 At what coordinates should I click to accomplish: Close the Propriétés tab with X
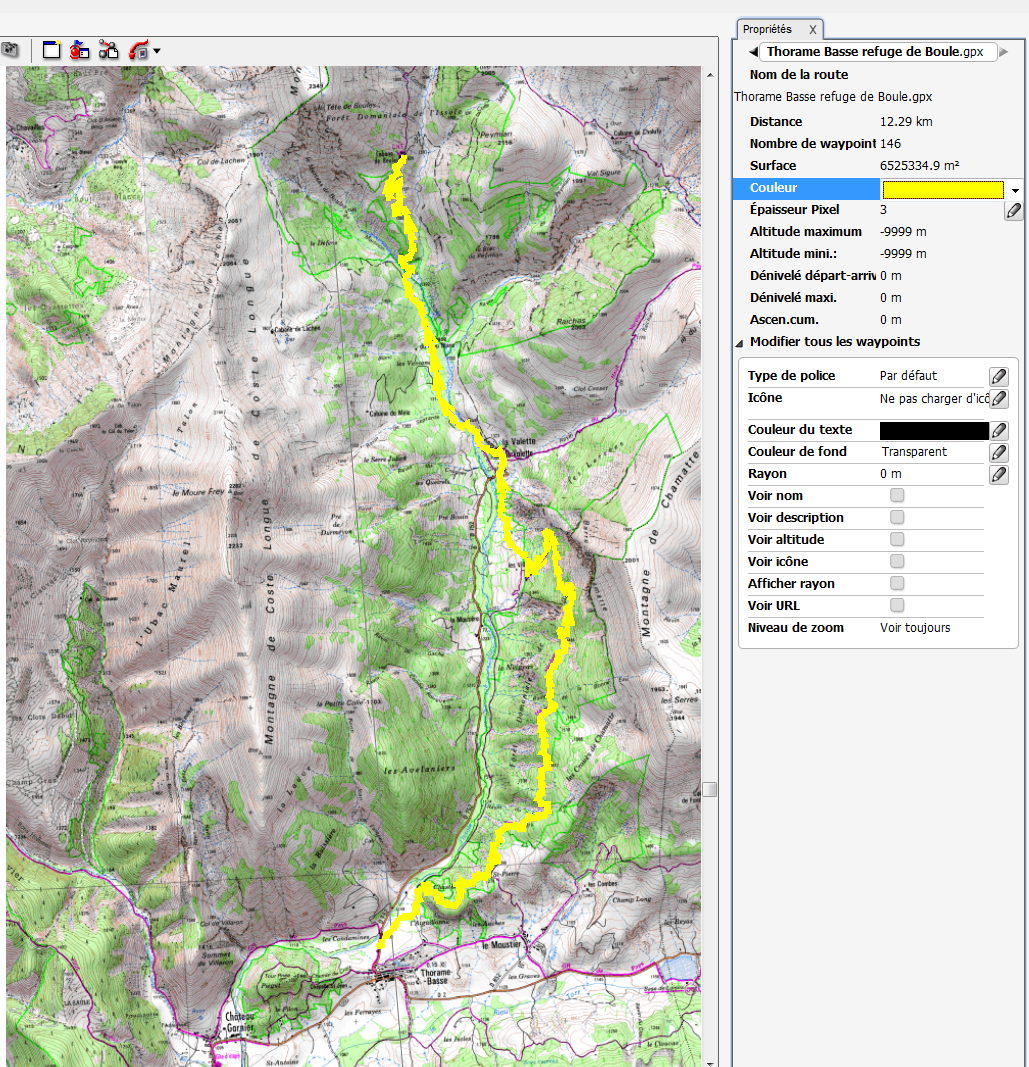[813, 30]
